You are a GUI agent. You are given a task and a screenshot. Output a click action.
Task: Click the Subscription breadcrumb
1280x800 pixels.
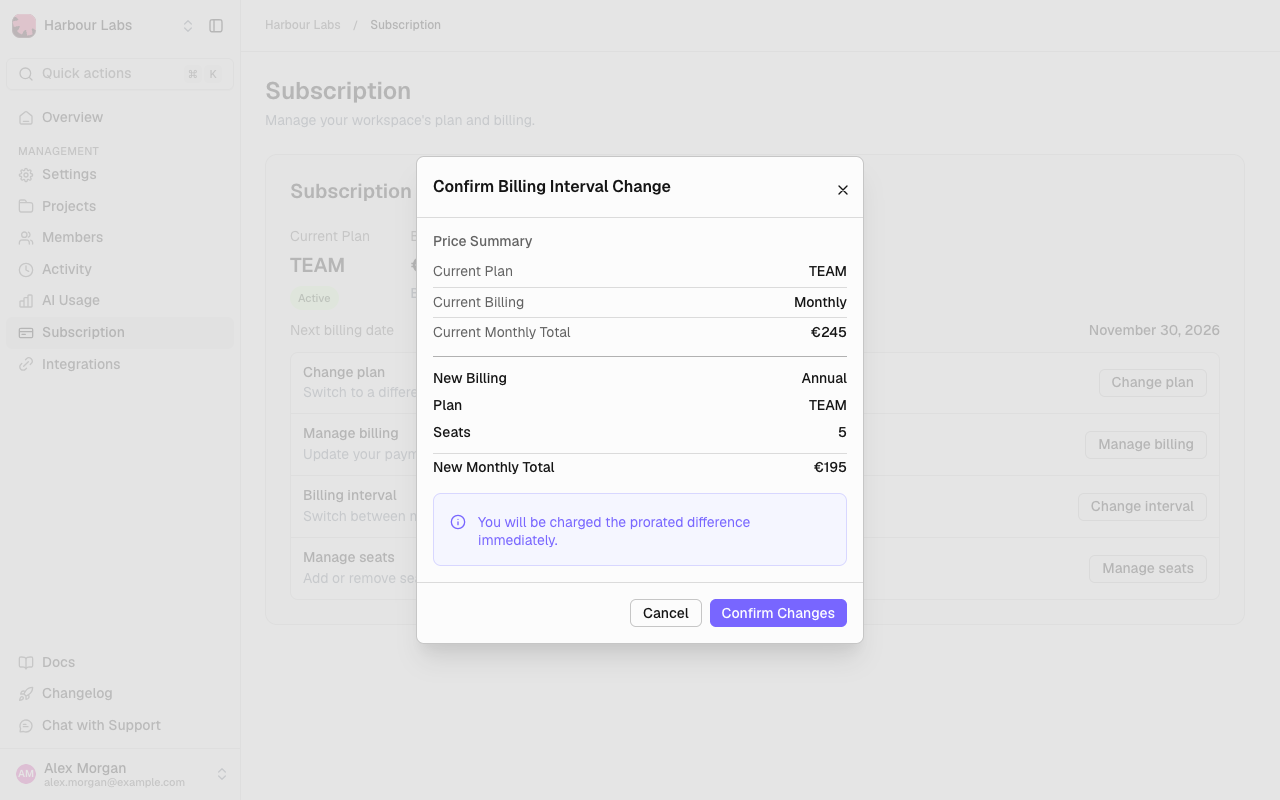pyautogui.click(x=405, y=25)
